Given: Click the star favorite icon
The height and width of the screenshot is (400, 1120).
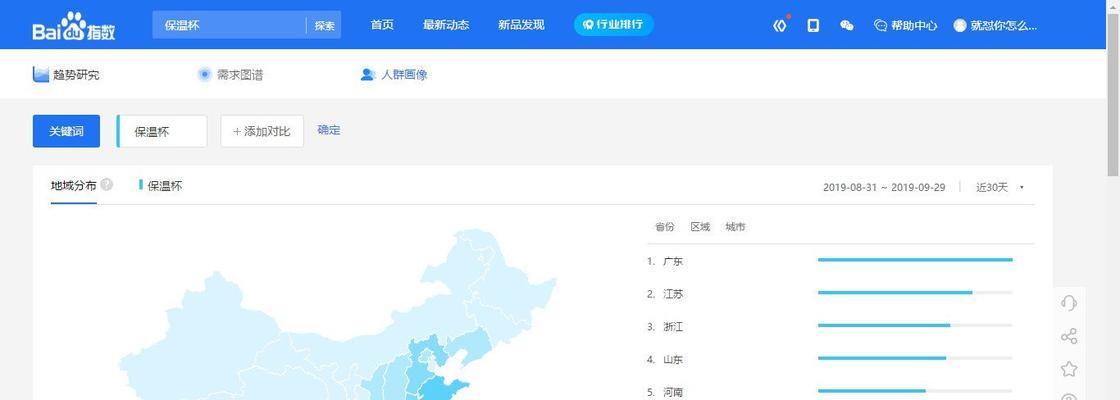Looking at the screenshot, I should (1068, 369).
